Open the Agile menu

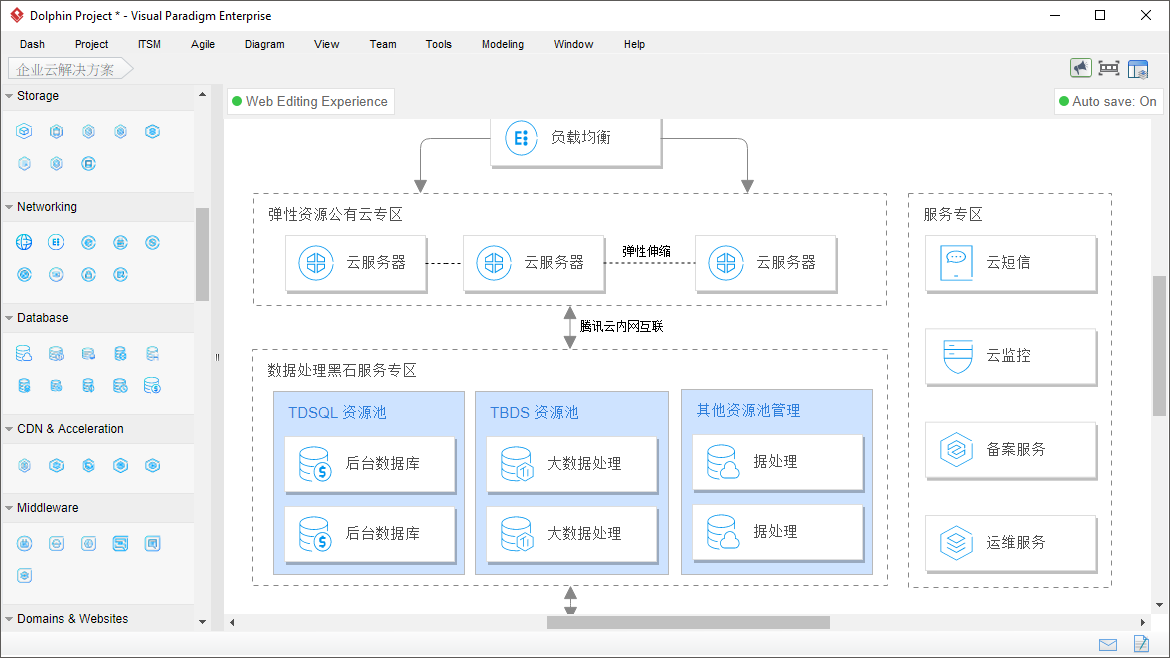(203, 44)
